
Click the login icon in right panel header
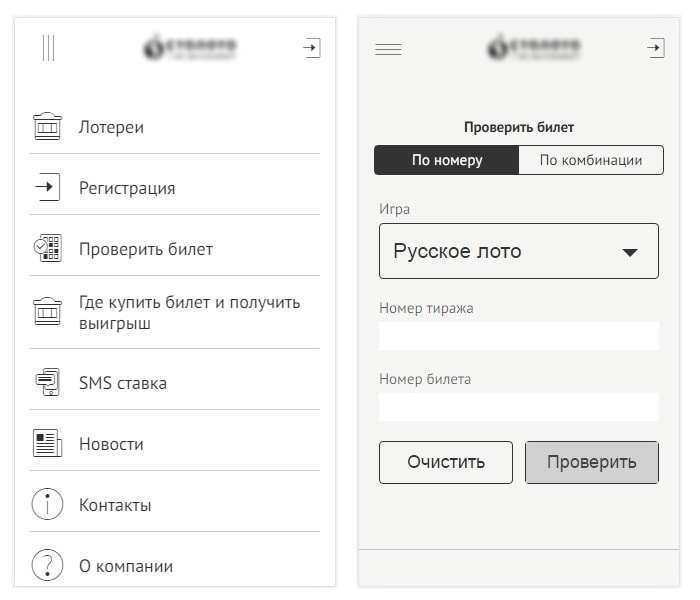[x=656, y=47]
